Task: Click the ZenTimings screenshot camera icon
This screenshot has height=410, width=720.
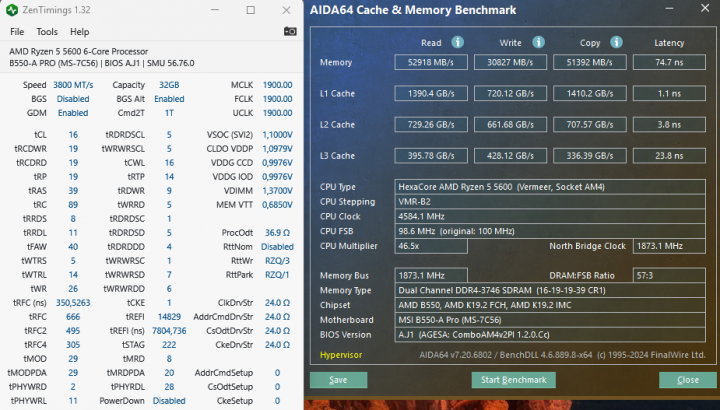Action: tap(290, 31)
